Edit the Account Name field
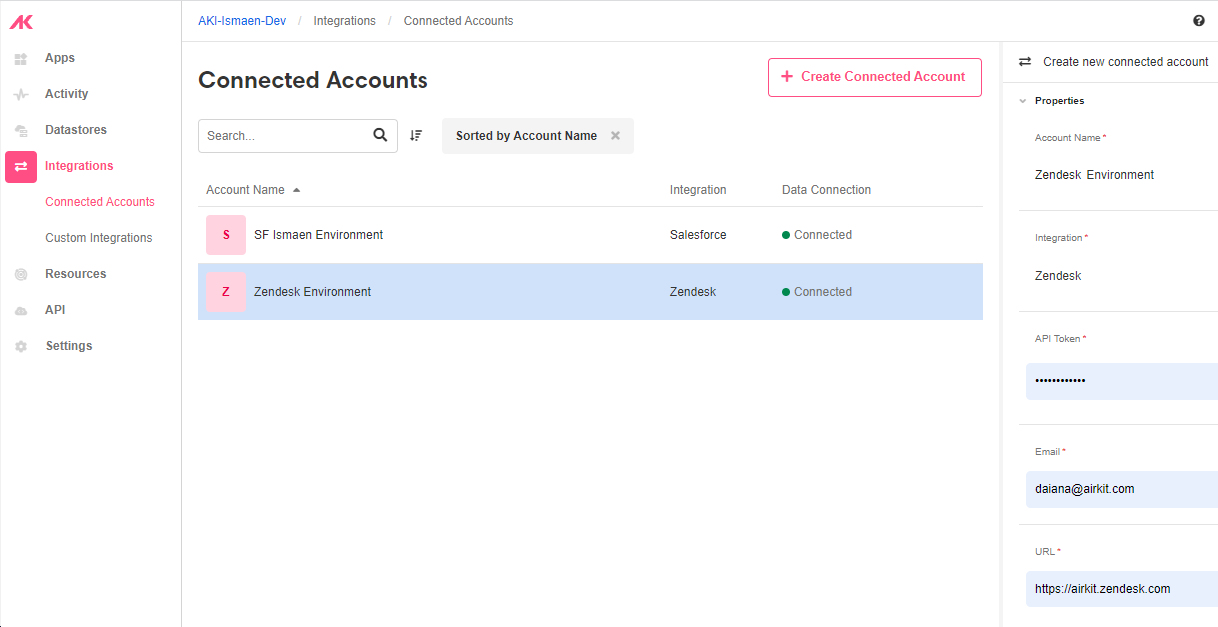Viewport: 1218px width, 627px height. coord(1122,175)
